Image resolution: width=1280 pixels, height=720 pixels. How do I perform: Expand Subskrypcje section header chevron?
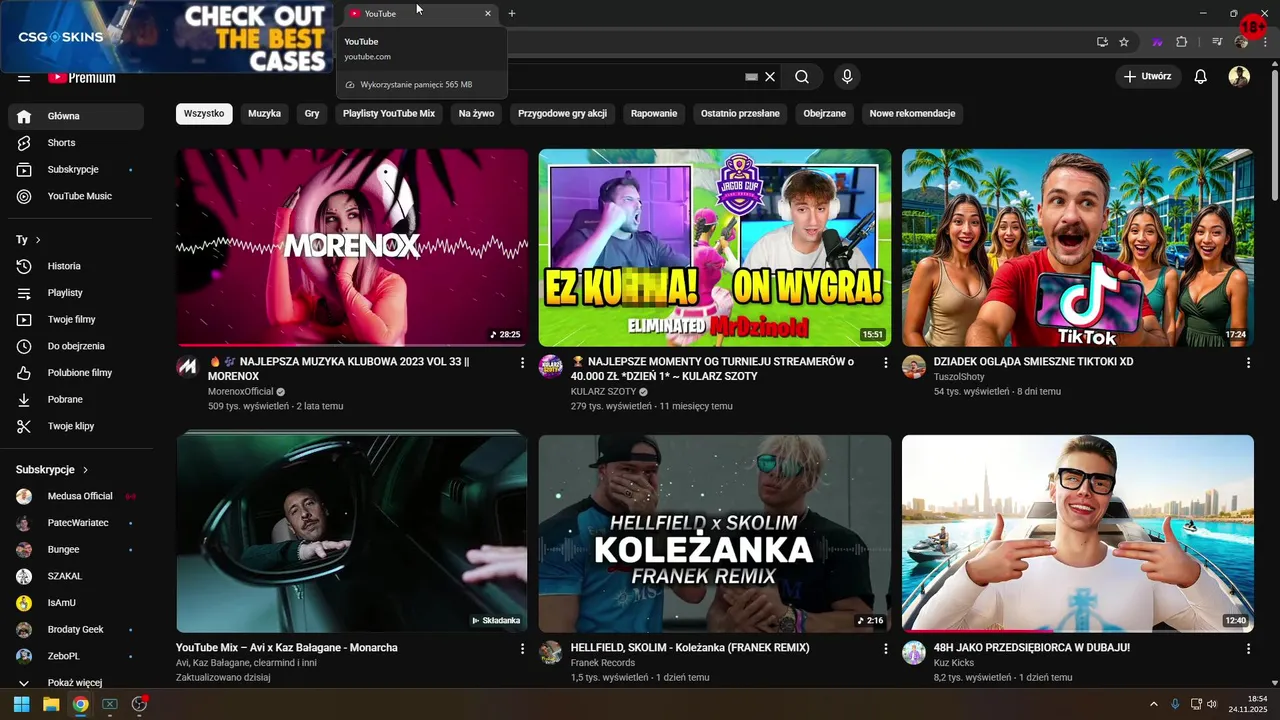pos(85,470)
